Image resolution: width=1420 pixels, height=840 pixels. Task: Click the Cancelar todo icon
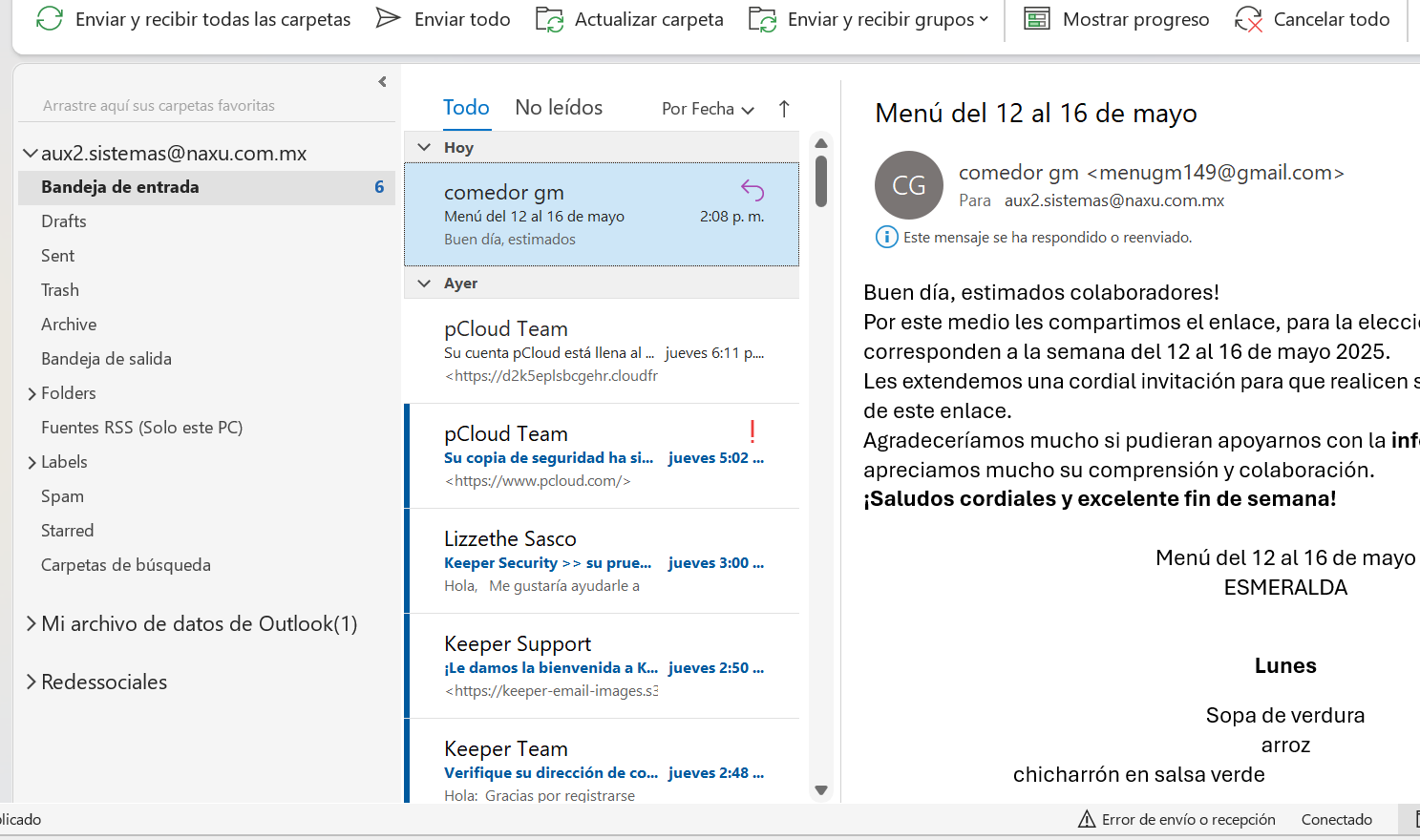tap(1248, 19)
